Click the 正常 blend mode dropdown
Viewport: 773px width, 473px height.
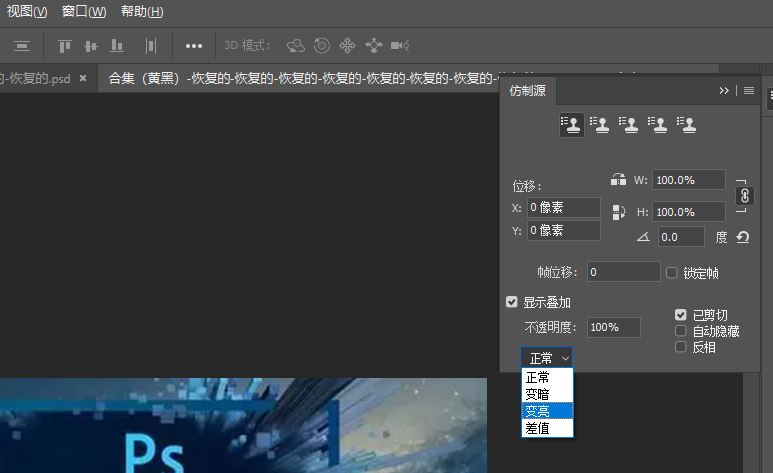[547, 358]
